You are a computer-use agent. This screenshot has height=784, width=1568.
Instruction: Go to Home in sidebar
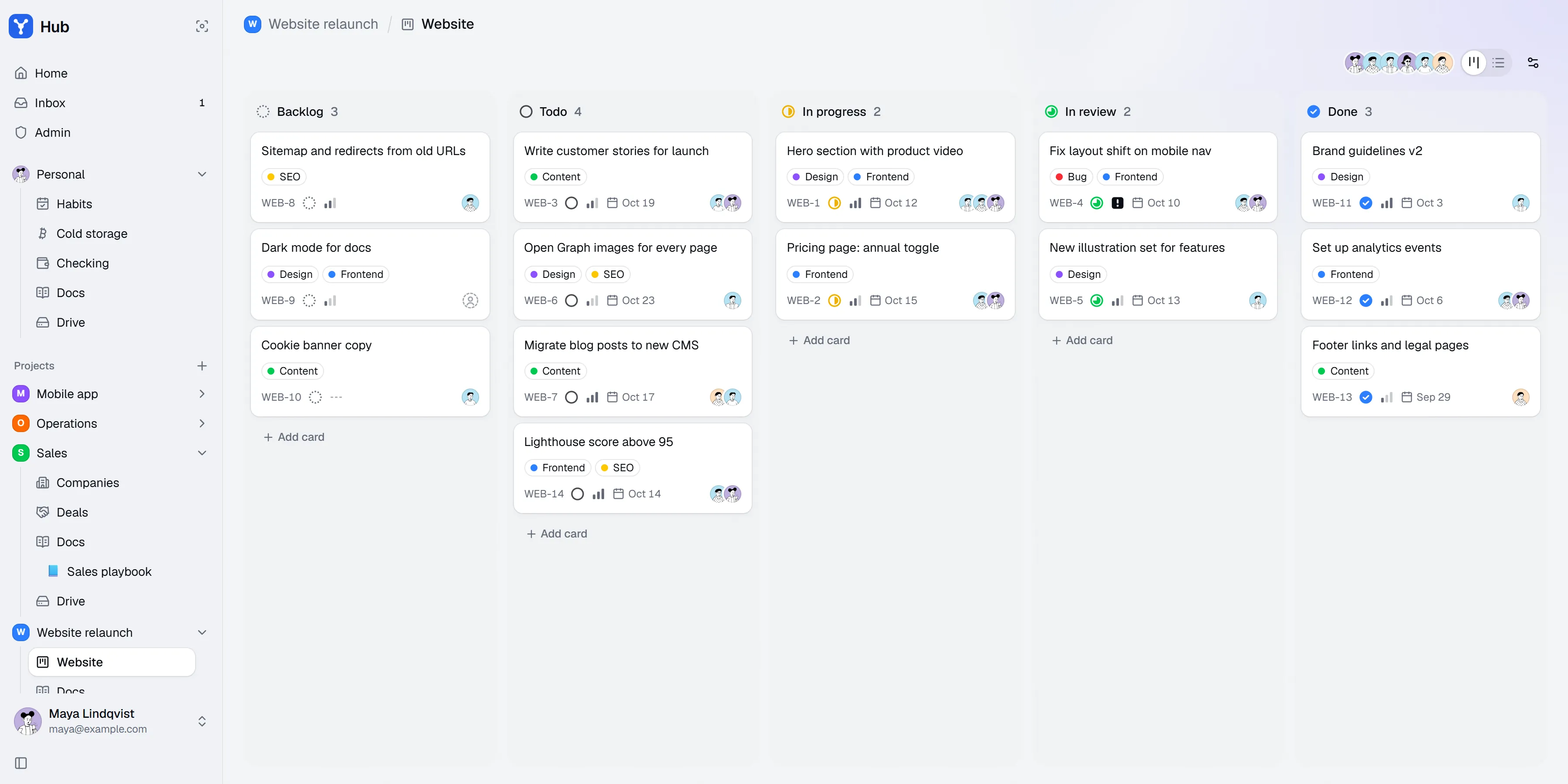click(112, 73)
